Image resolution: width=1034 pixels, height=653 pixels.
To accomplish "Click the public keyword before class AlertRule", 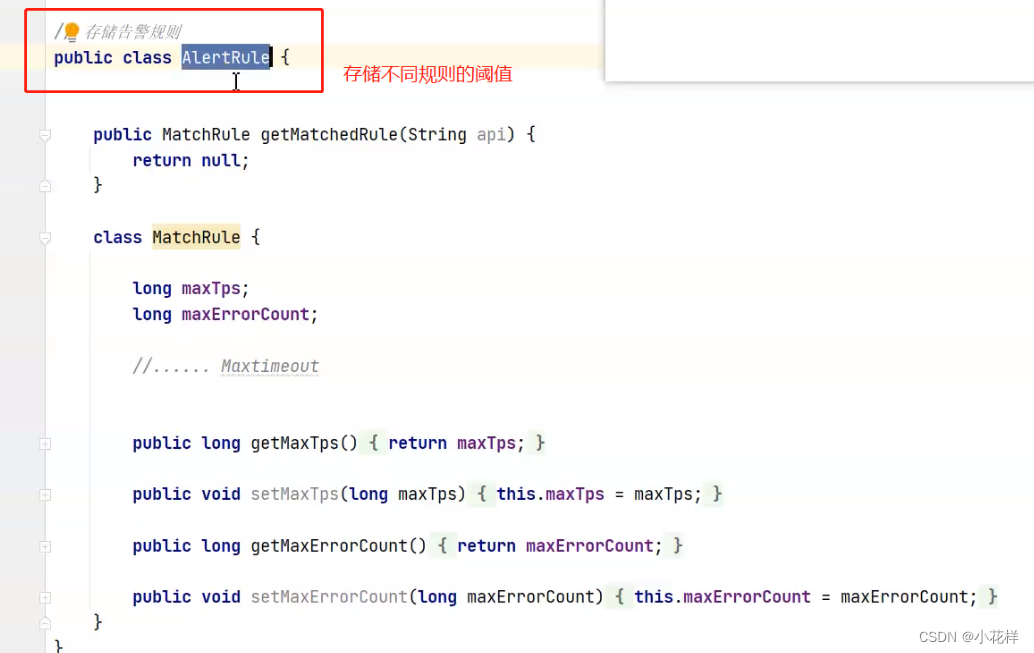I will point(83,57).
